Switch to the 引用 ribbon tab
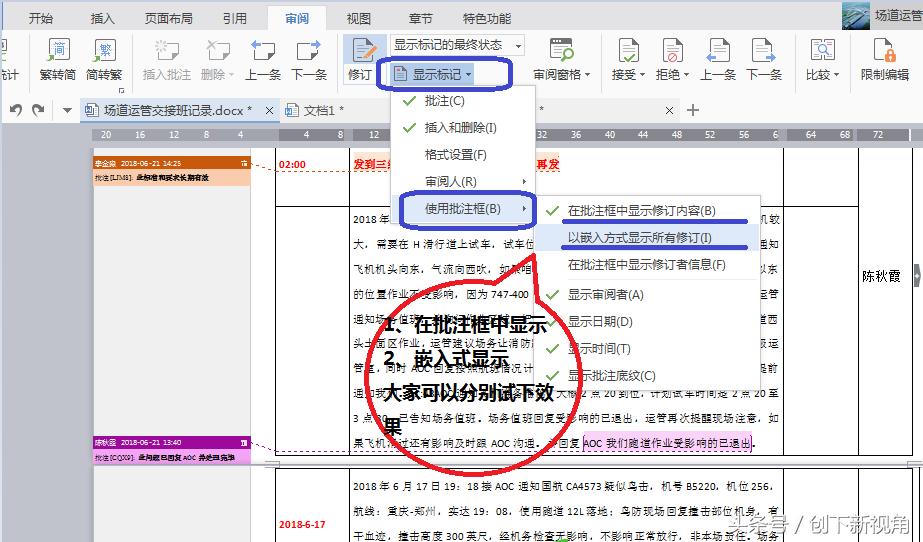This screenshot has width=923, height=542. [x=234, y=19]
